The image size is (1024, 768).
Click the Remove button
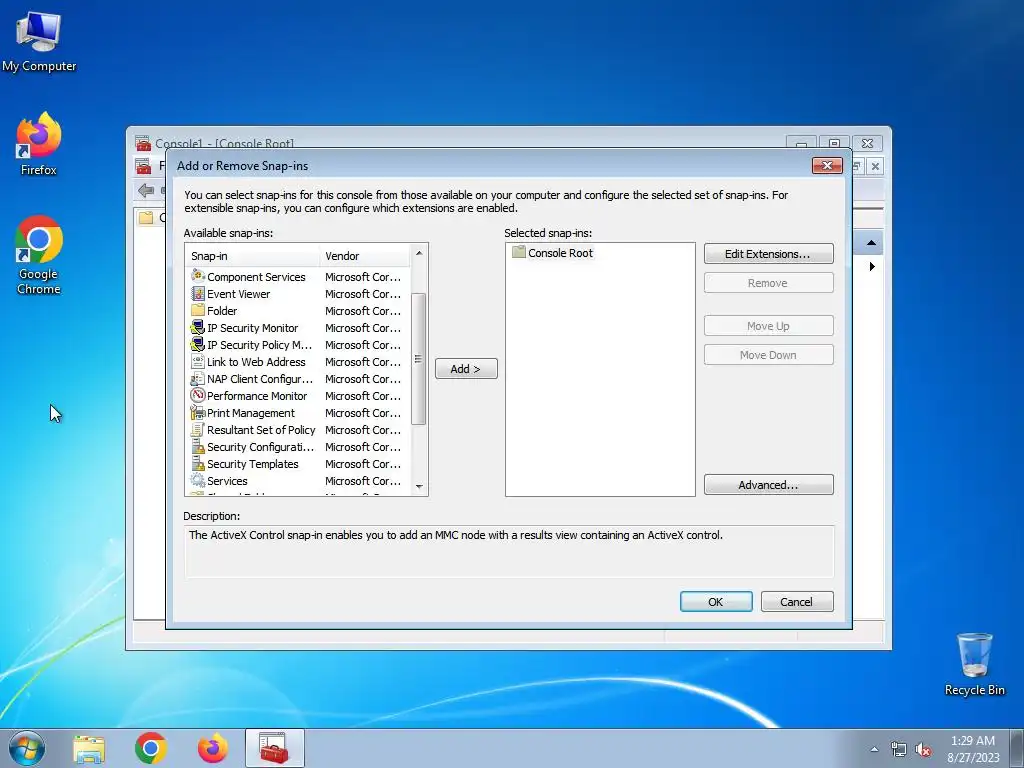(768, 283)
